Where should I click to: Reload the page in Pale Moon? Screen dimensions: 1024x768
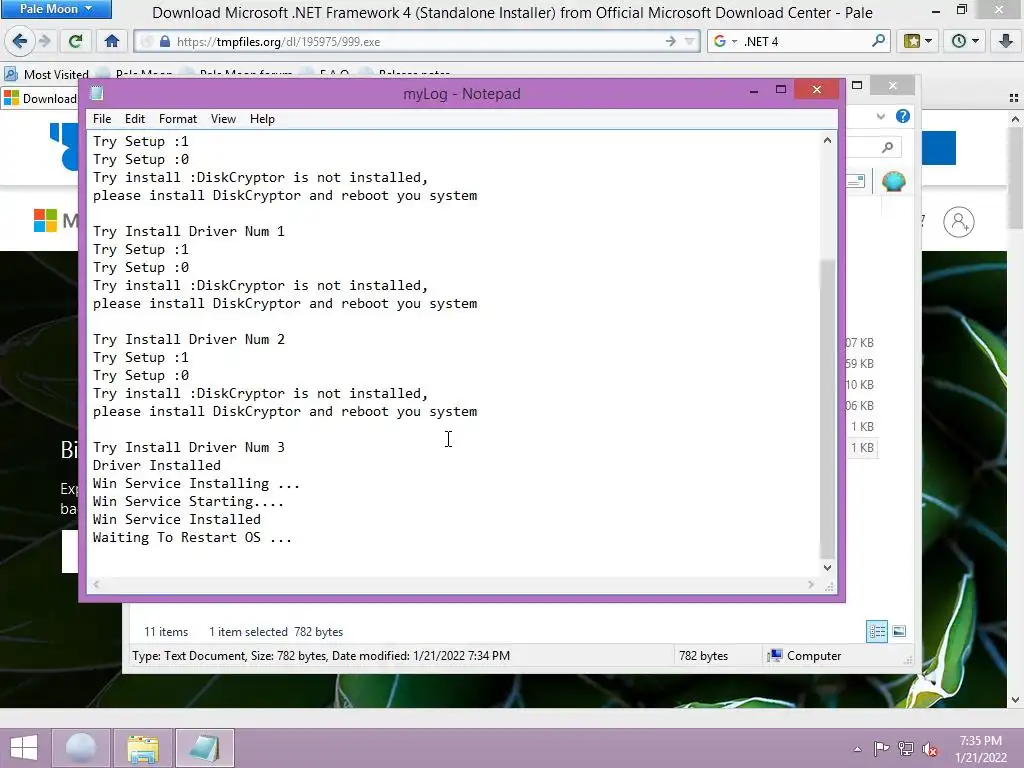(x=75, y=41)
